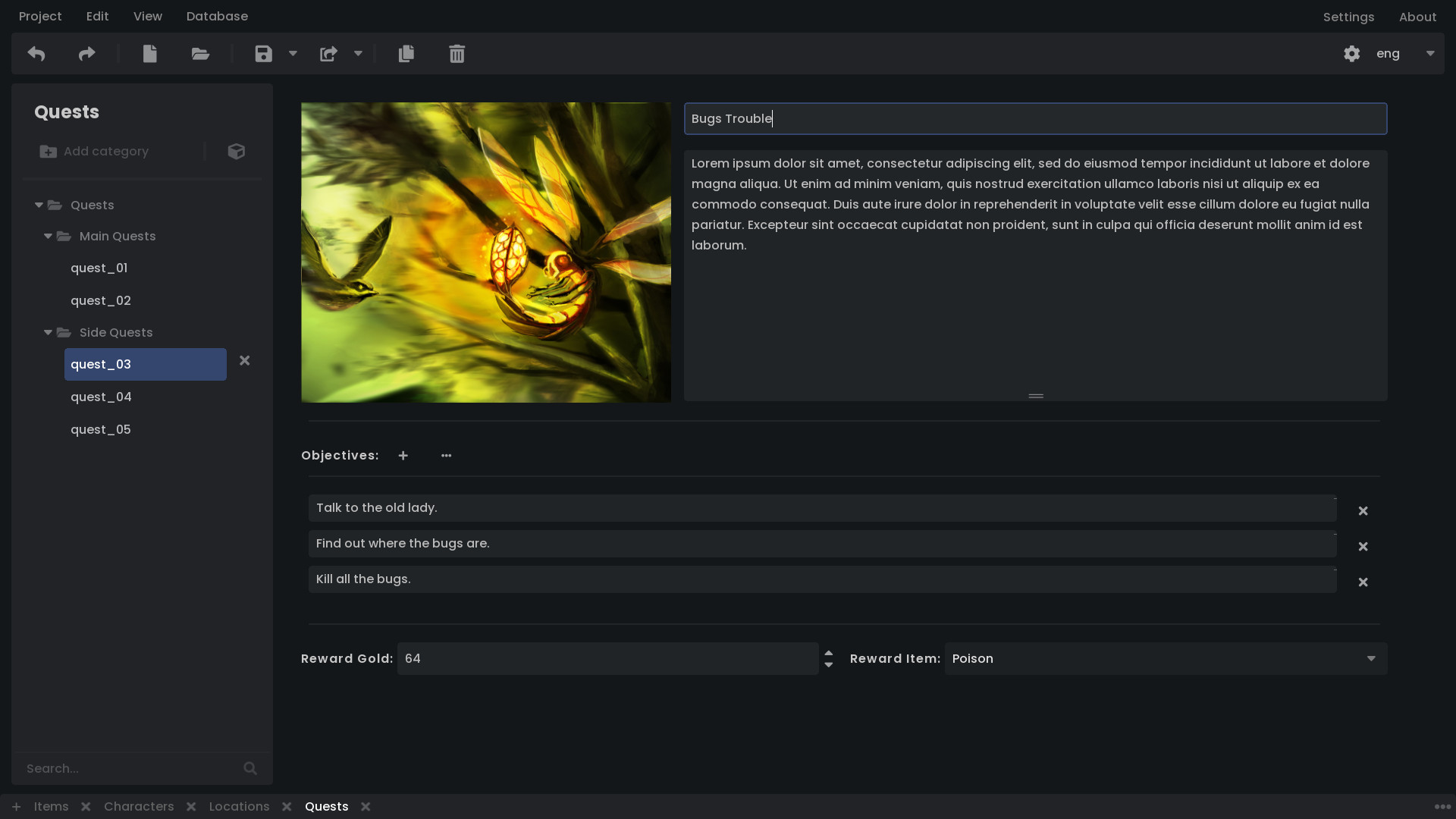The height and width of the screenshot is (819, 1456).
Task: Add a new objective with the plus button
Action: [403, 455]
